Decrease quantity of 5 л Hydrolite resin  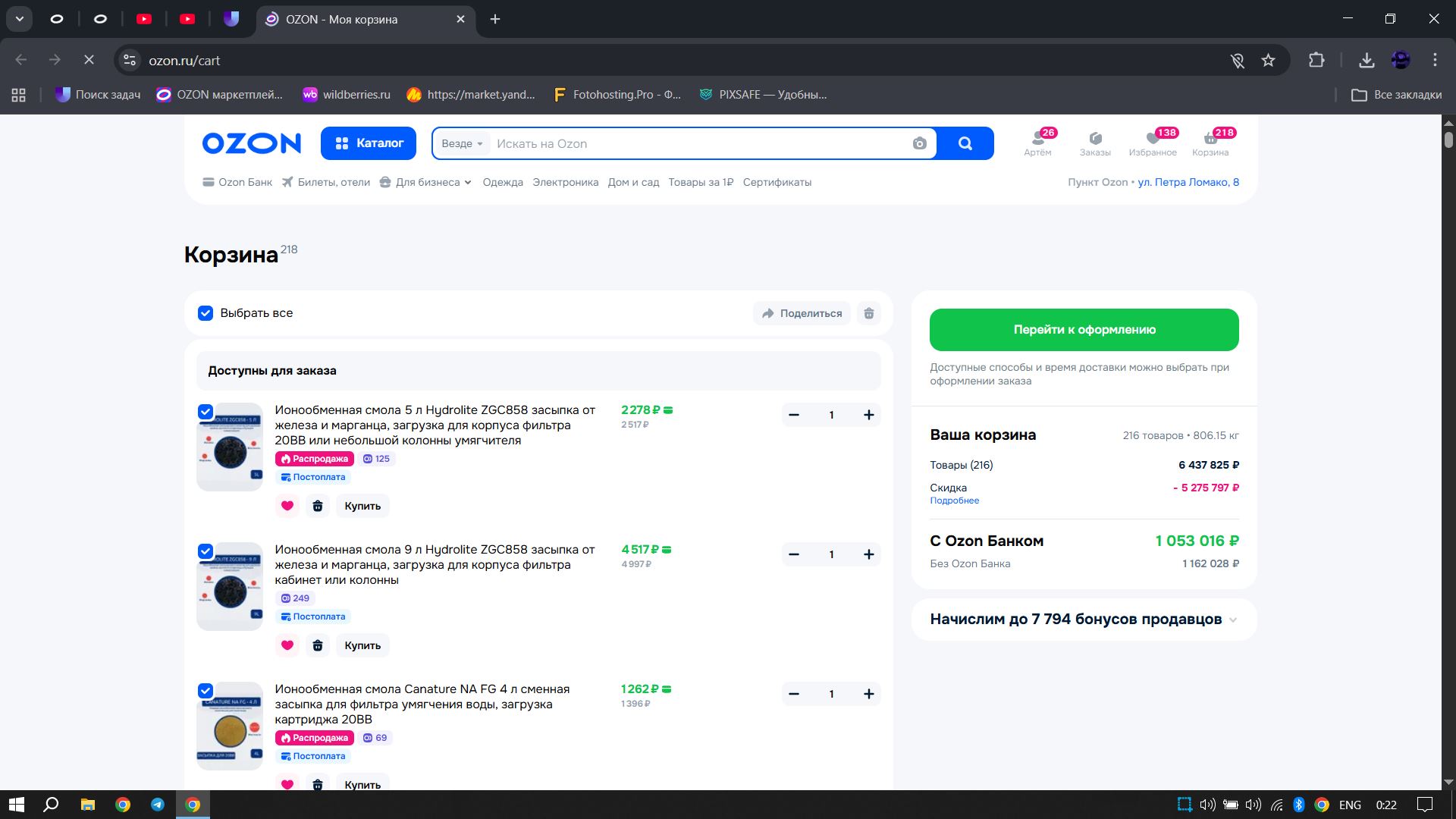click(794, 415)
